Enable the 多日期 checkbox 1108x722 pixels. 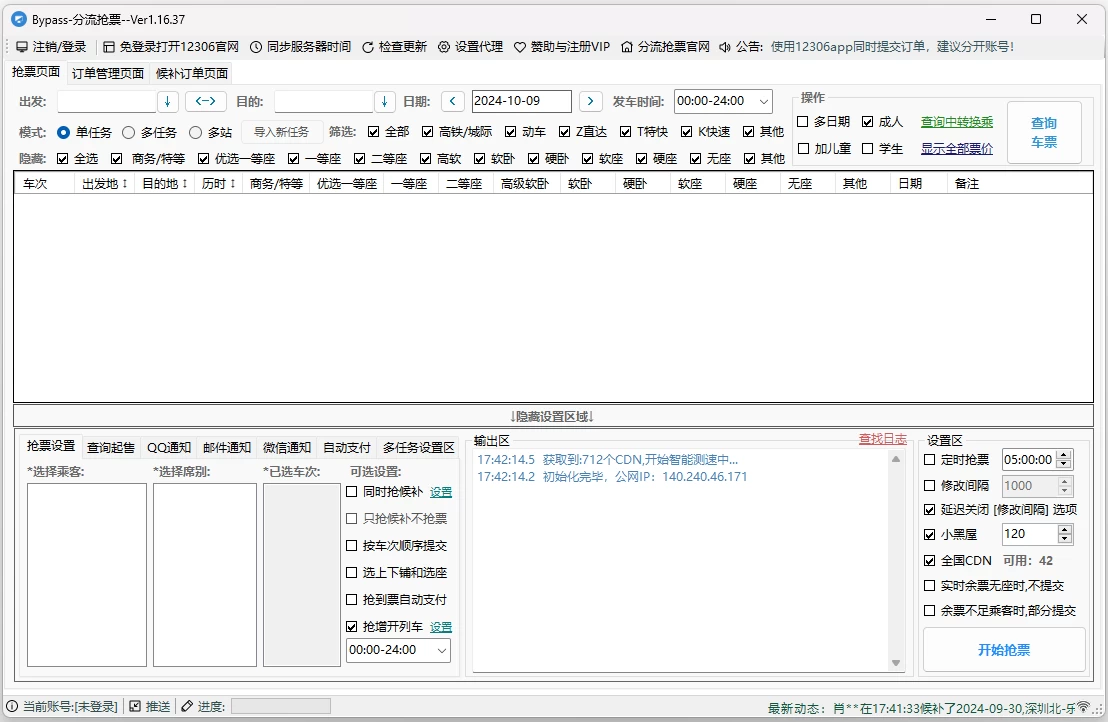[x=802, y=121]
